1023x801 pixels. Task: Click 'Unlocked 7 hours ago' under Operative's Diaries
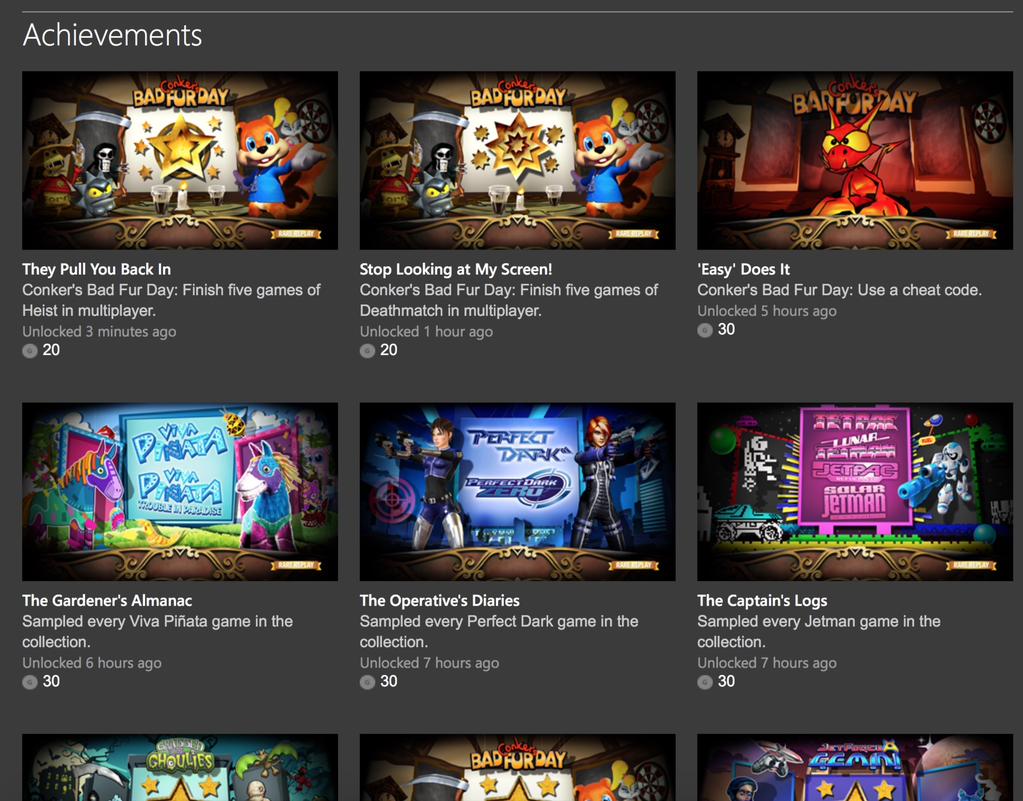[x=429, y=663]
